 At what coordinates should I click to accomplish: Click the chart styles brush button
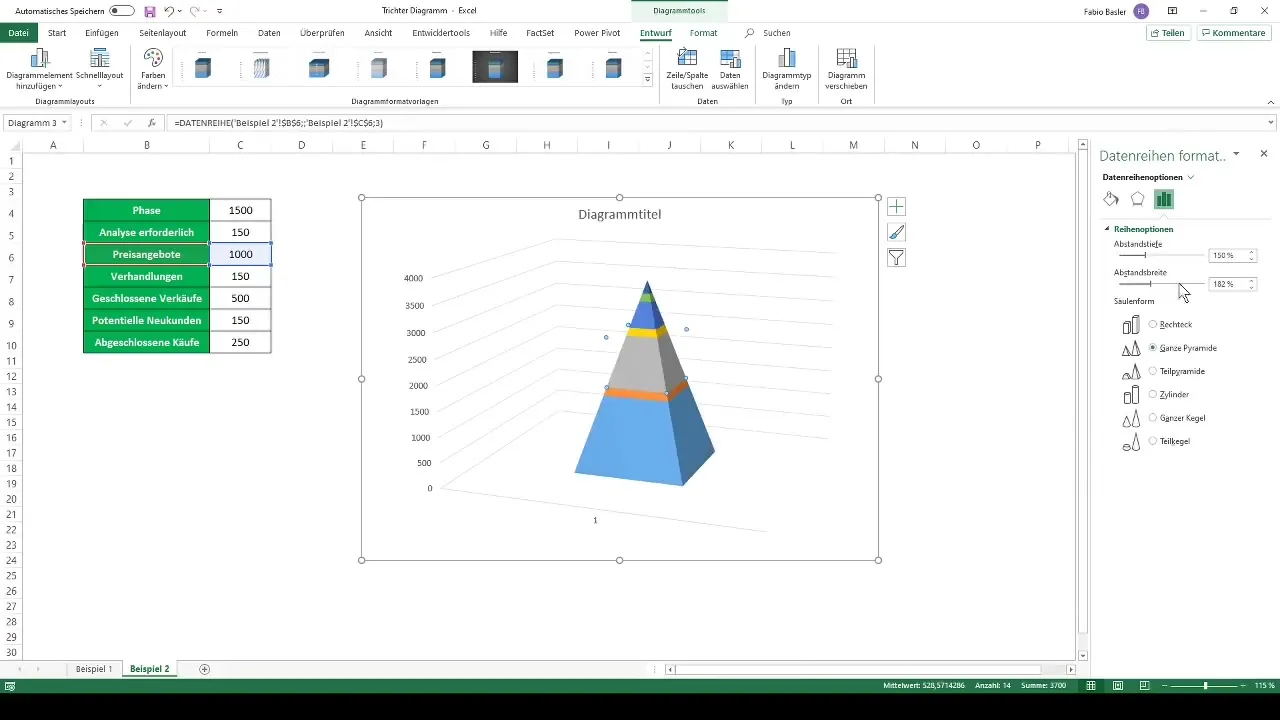click(896, 232)
